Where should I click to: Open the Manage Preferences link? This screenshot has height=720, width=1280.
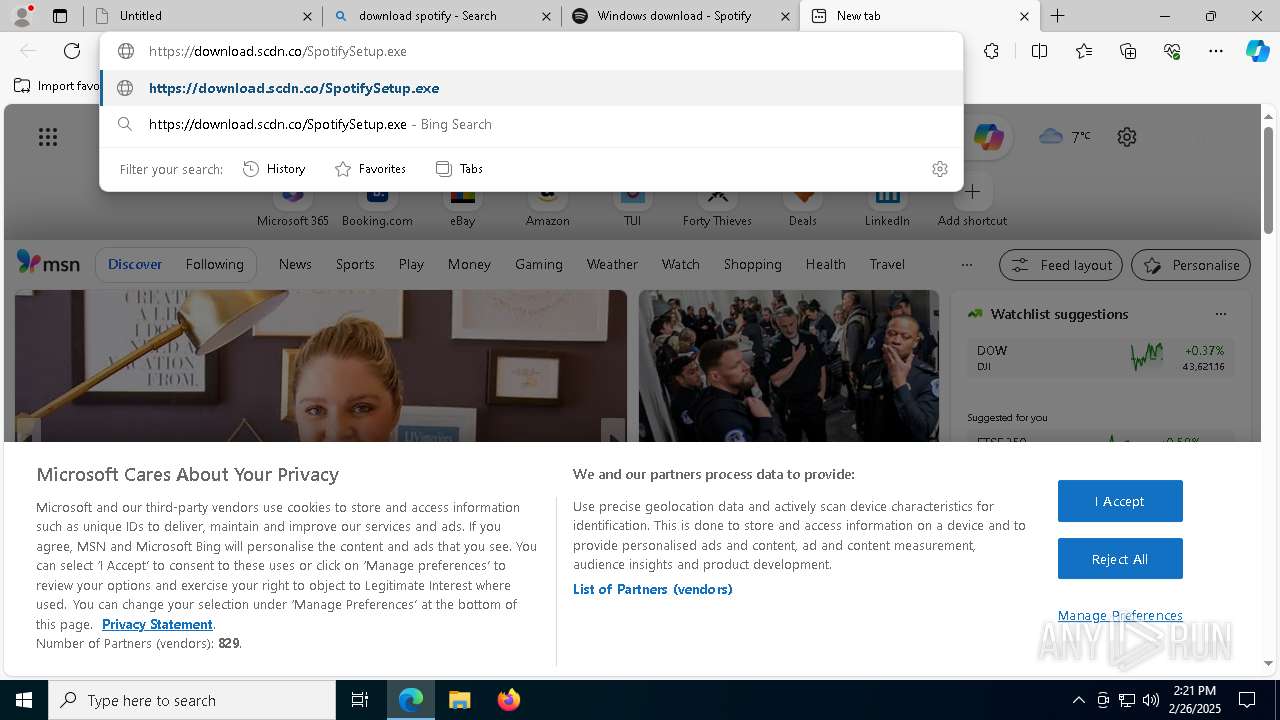(1120, 615)
